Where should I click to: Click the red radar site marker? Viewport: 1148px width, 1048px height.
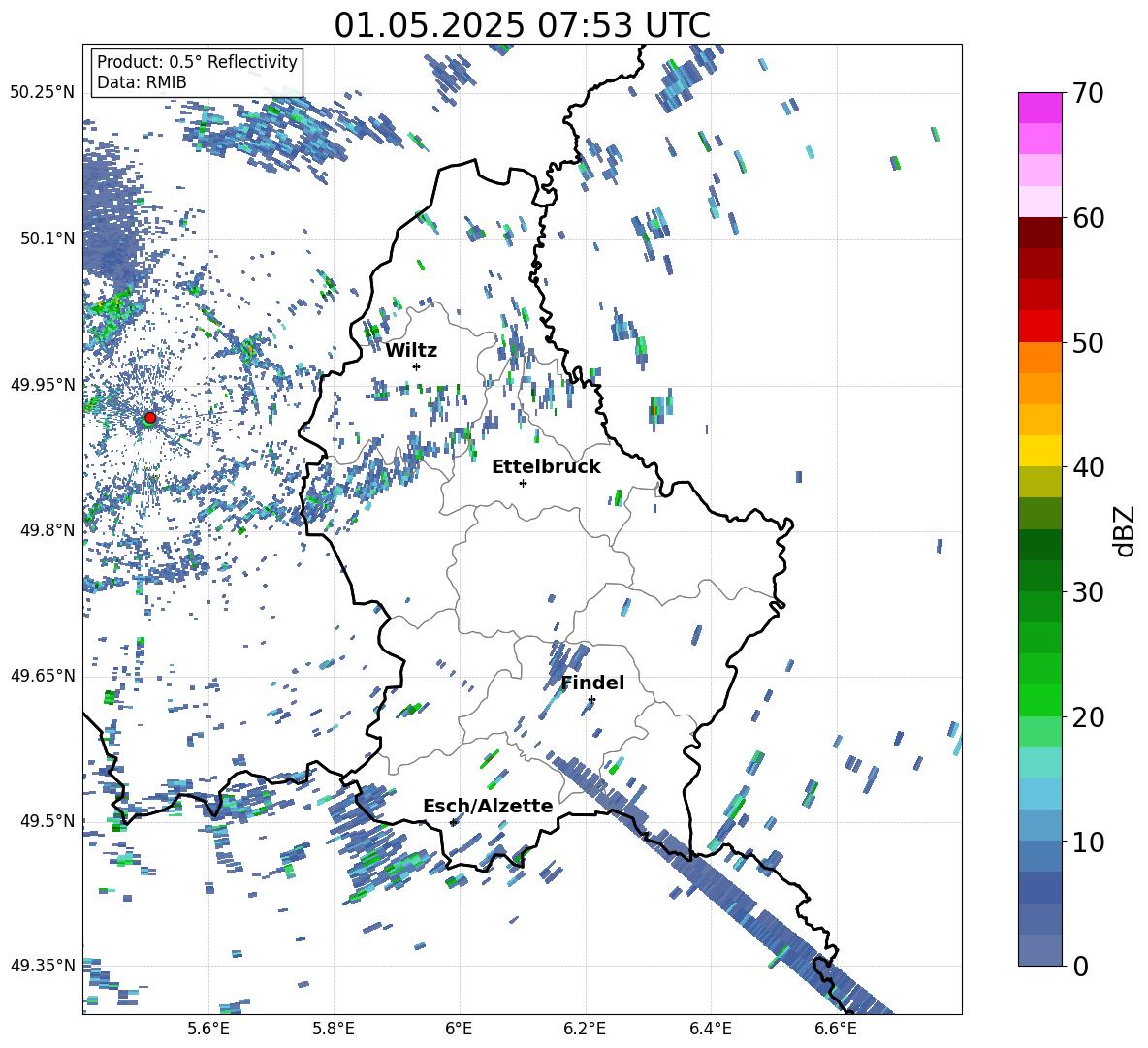pos(150,417)
